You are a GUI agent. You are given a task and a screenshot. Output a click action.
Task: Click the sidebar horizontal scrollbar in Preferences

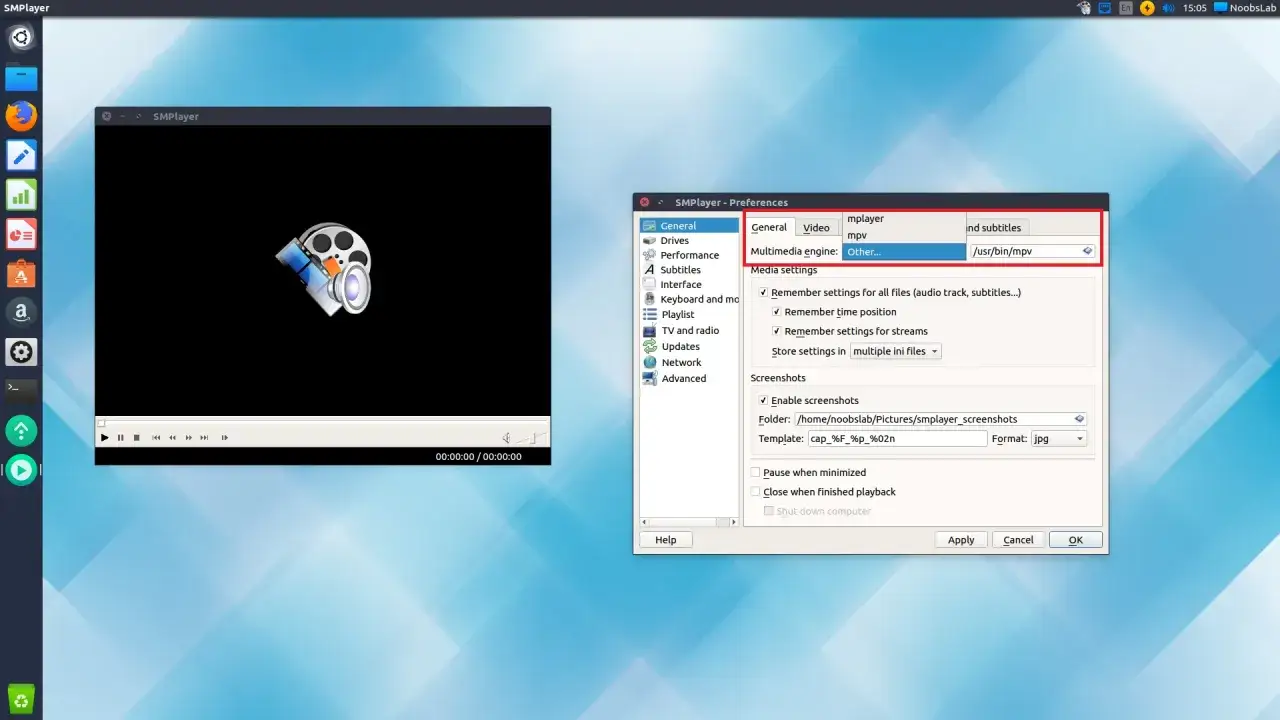(690, 522)
